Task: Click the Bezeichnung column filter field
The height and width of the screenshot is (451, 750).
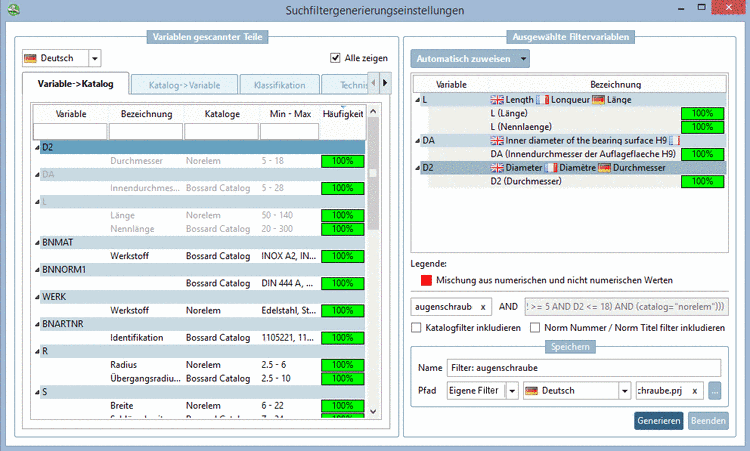Action: coord(146,131)
